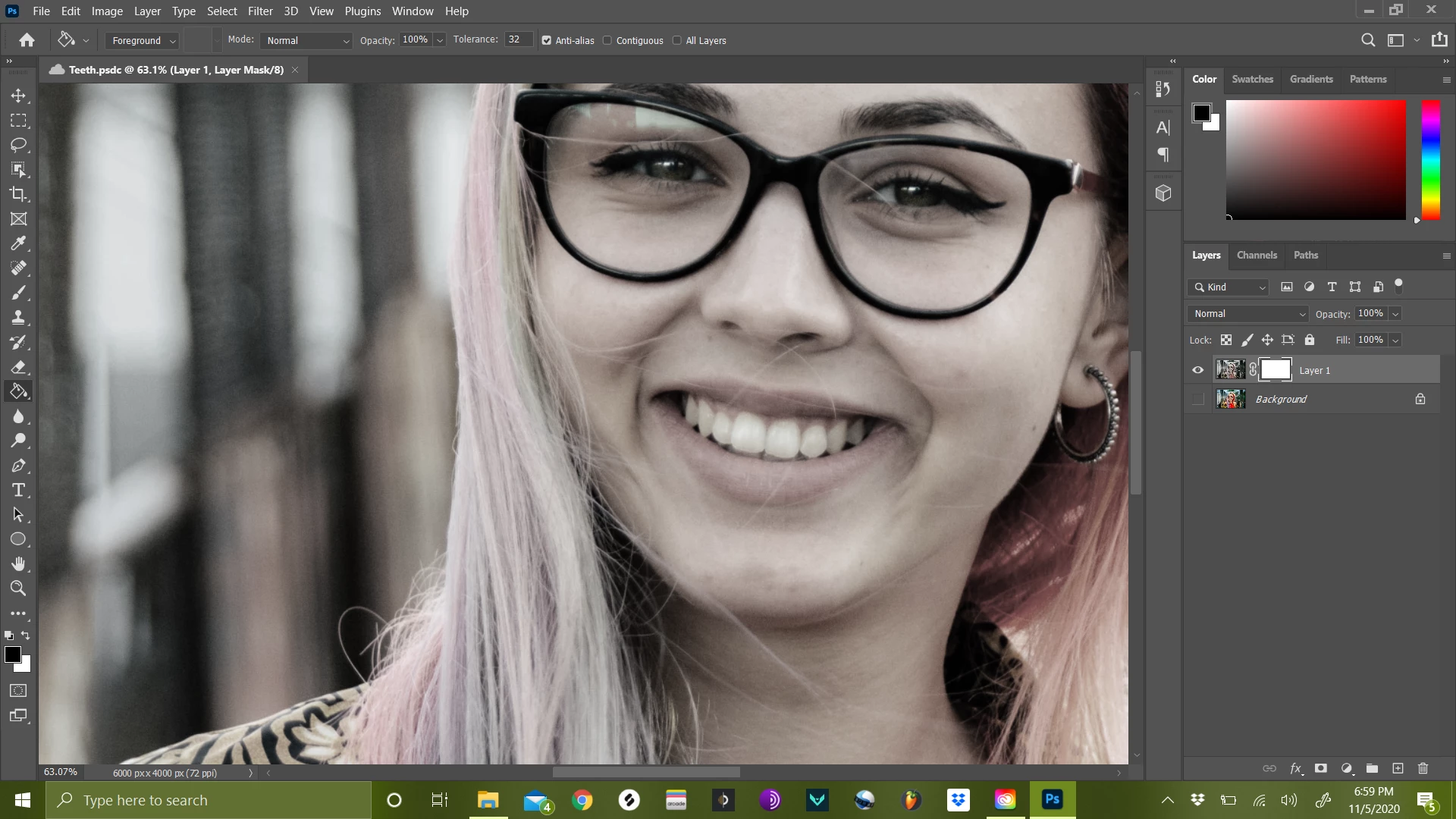Select the Eyedropper tool
The height and width of the screenshot is (819, 1456).
coord(18,243)
